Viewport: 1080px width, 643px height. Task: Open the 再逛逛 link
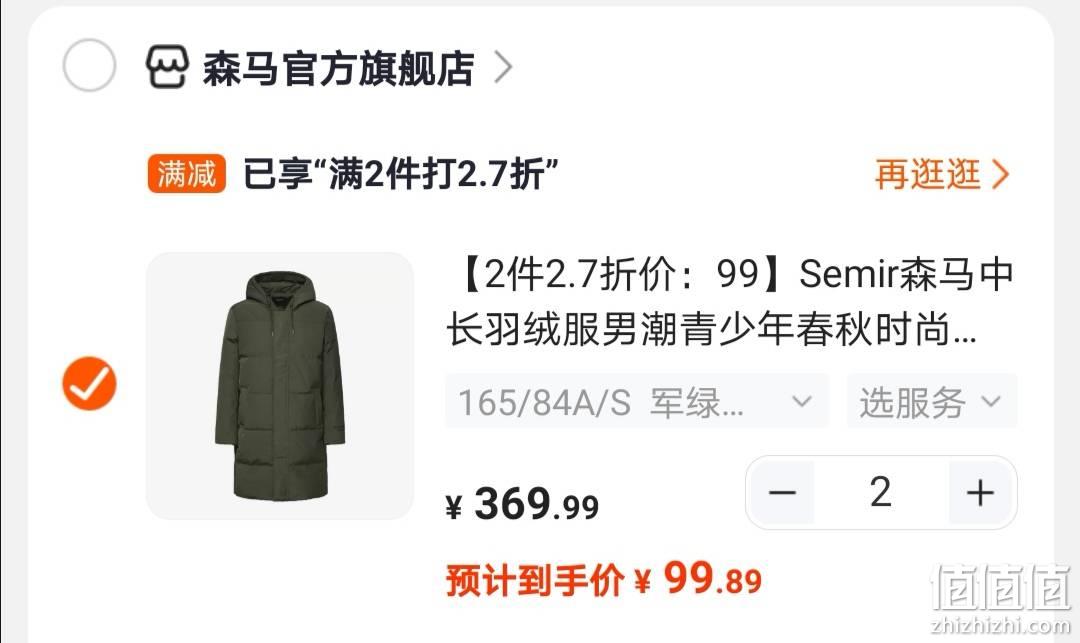coord(928,173)
